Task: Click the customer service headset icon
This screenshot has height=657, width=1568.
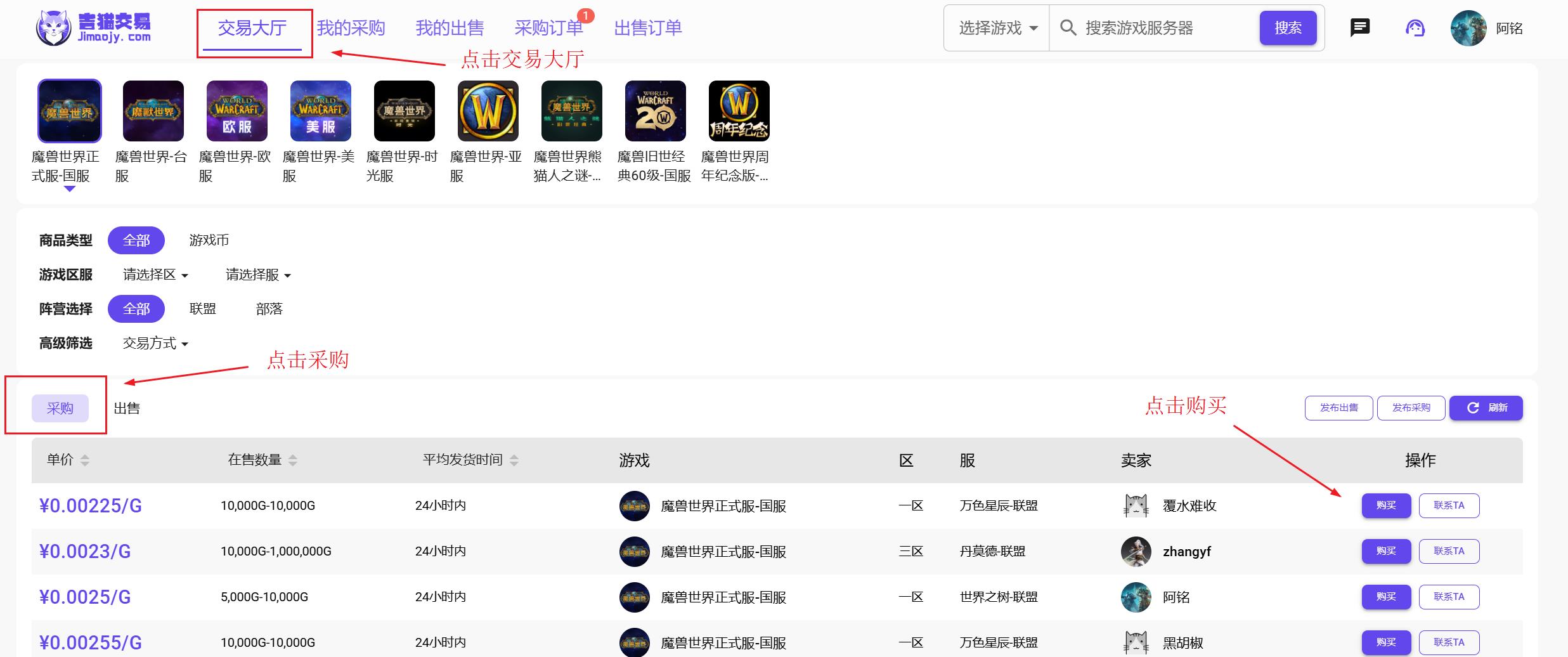Action: 1415,28
